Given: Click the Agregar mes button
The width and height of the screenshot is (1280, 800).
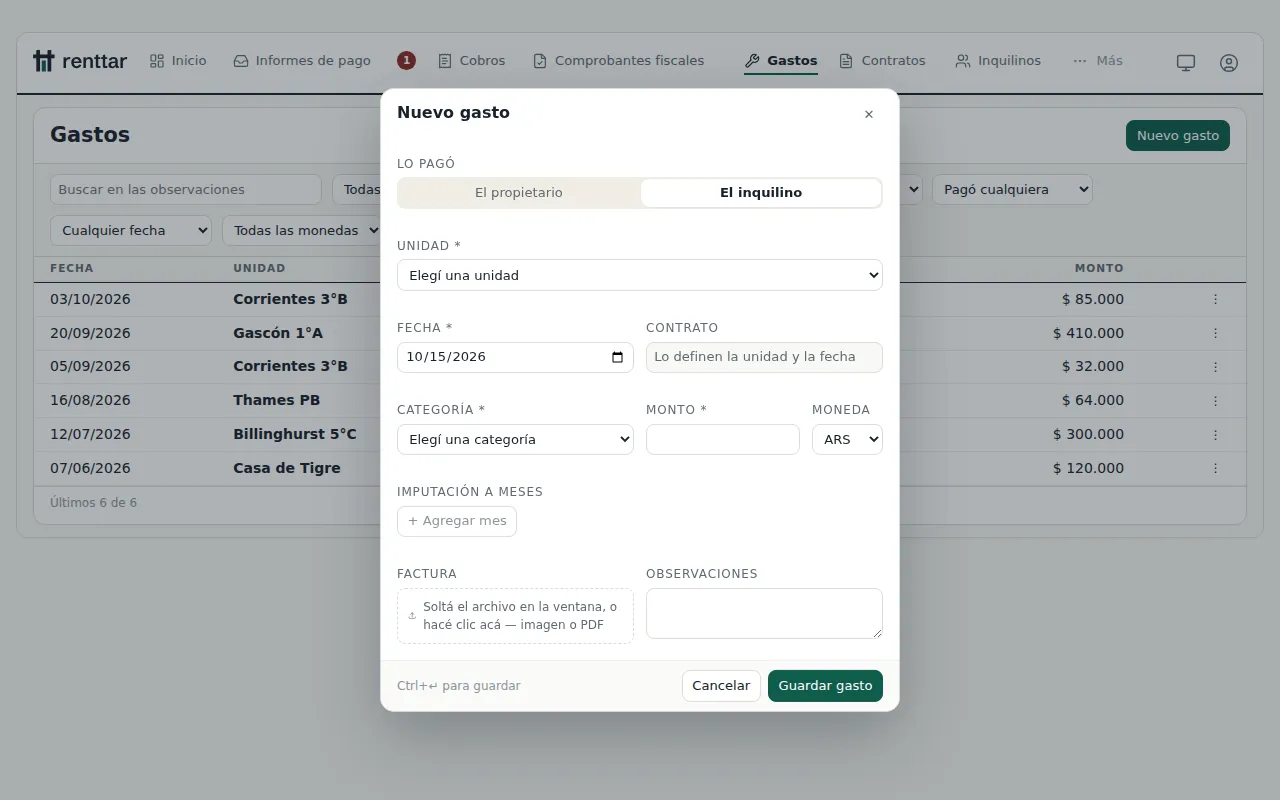Looking at the screenshot, I should click(x=457, y=521).
